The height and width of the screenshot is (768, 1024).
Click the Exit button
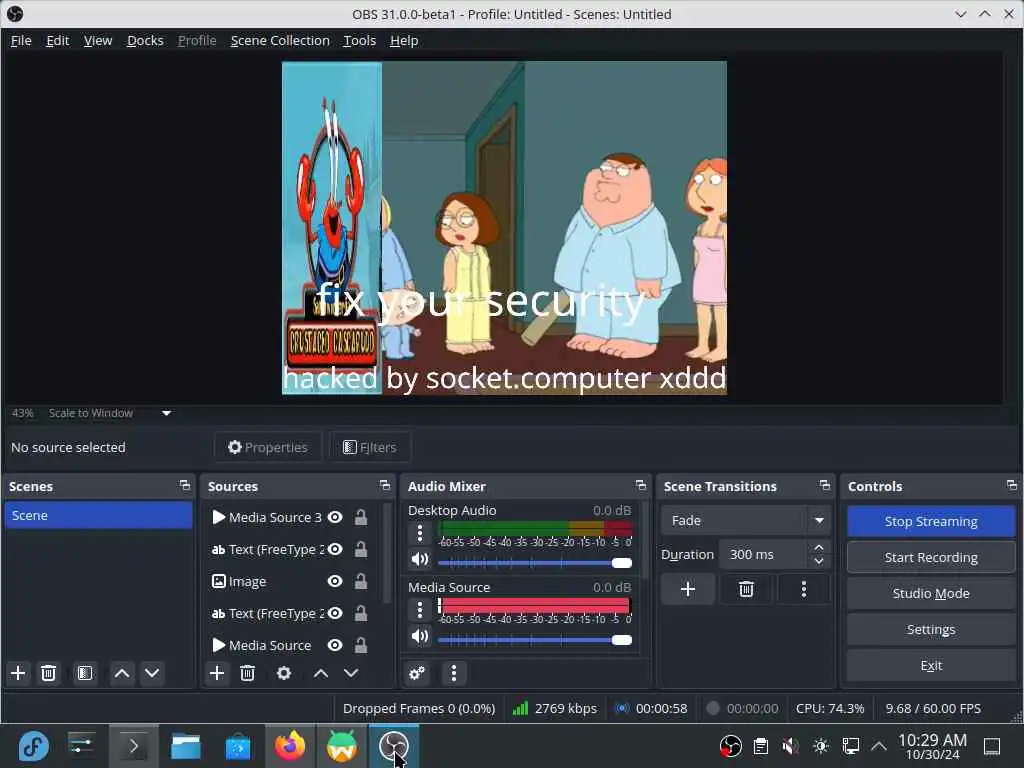[931, 665]
